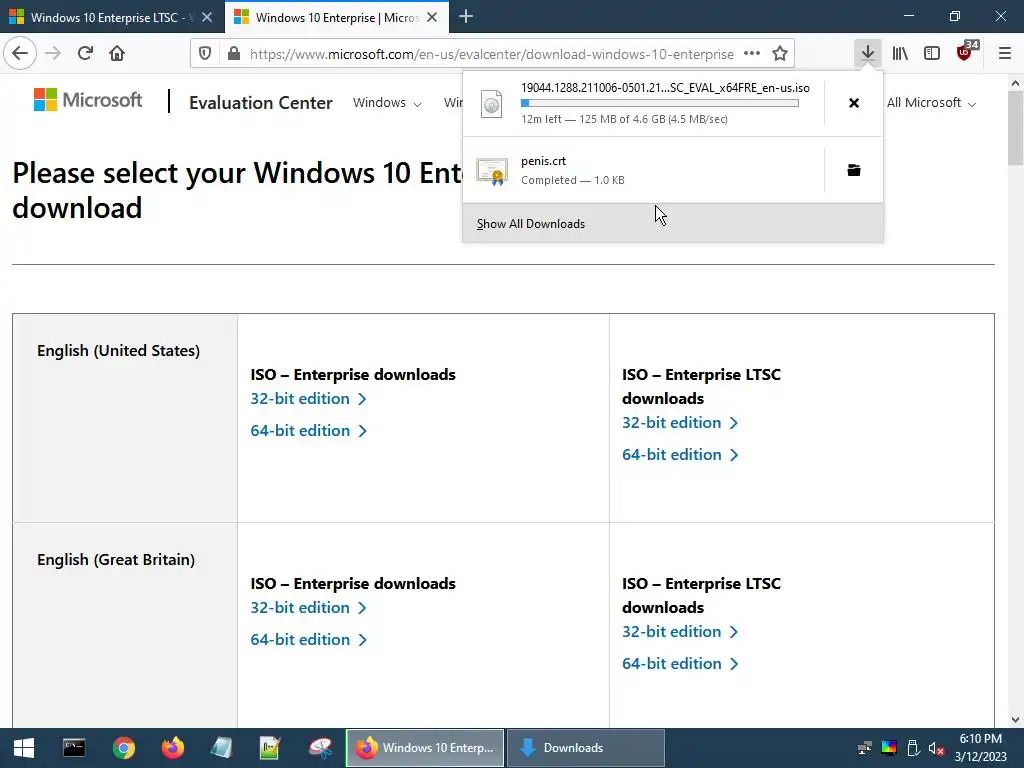This screenshot has height=768, width=1024.
Task: Download US Enterprise 32-bit edition
Action: pos(308,398)
